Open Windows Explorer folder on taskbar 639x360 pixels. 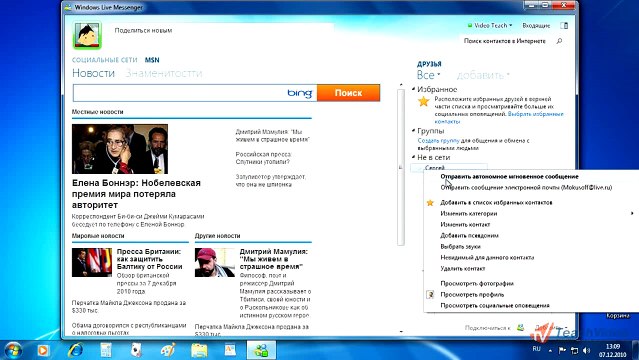199,350
